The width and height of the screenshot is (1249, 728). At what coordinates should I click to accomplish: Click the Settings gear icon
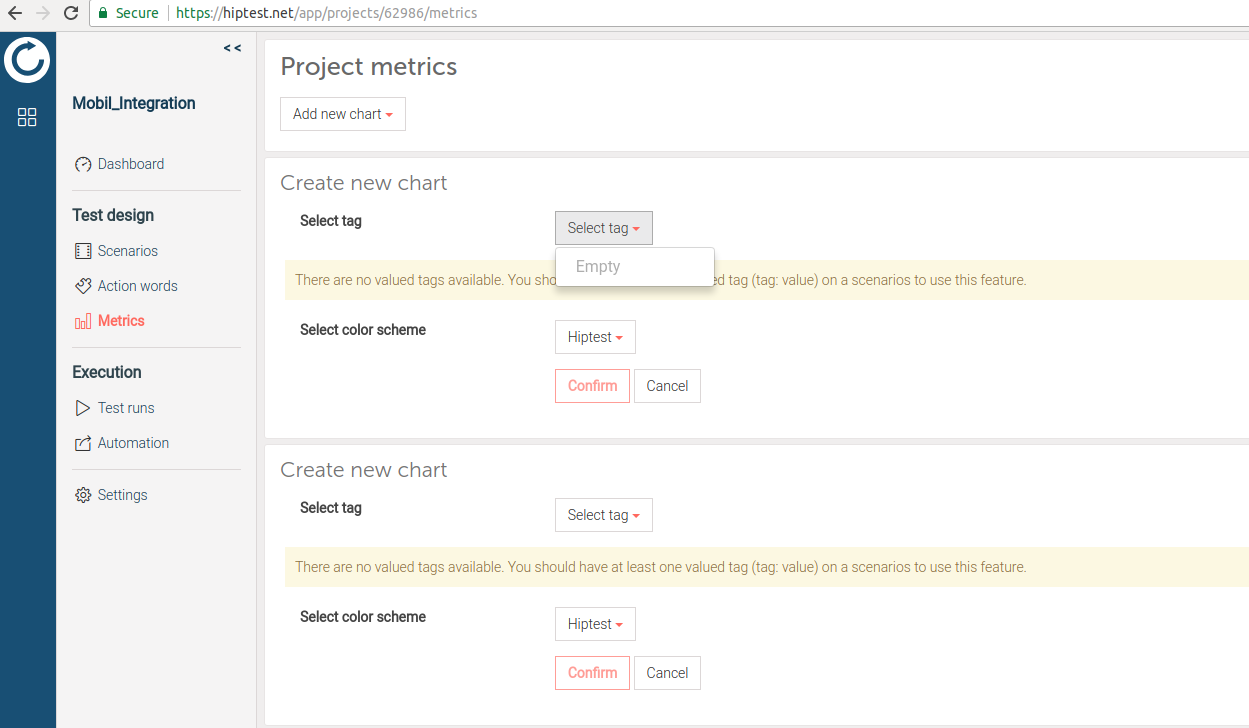[x=83, y=495]
